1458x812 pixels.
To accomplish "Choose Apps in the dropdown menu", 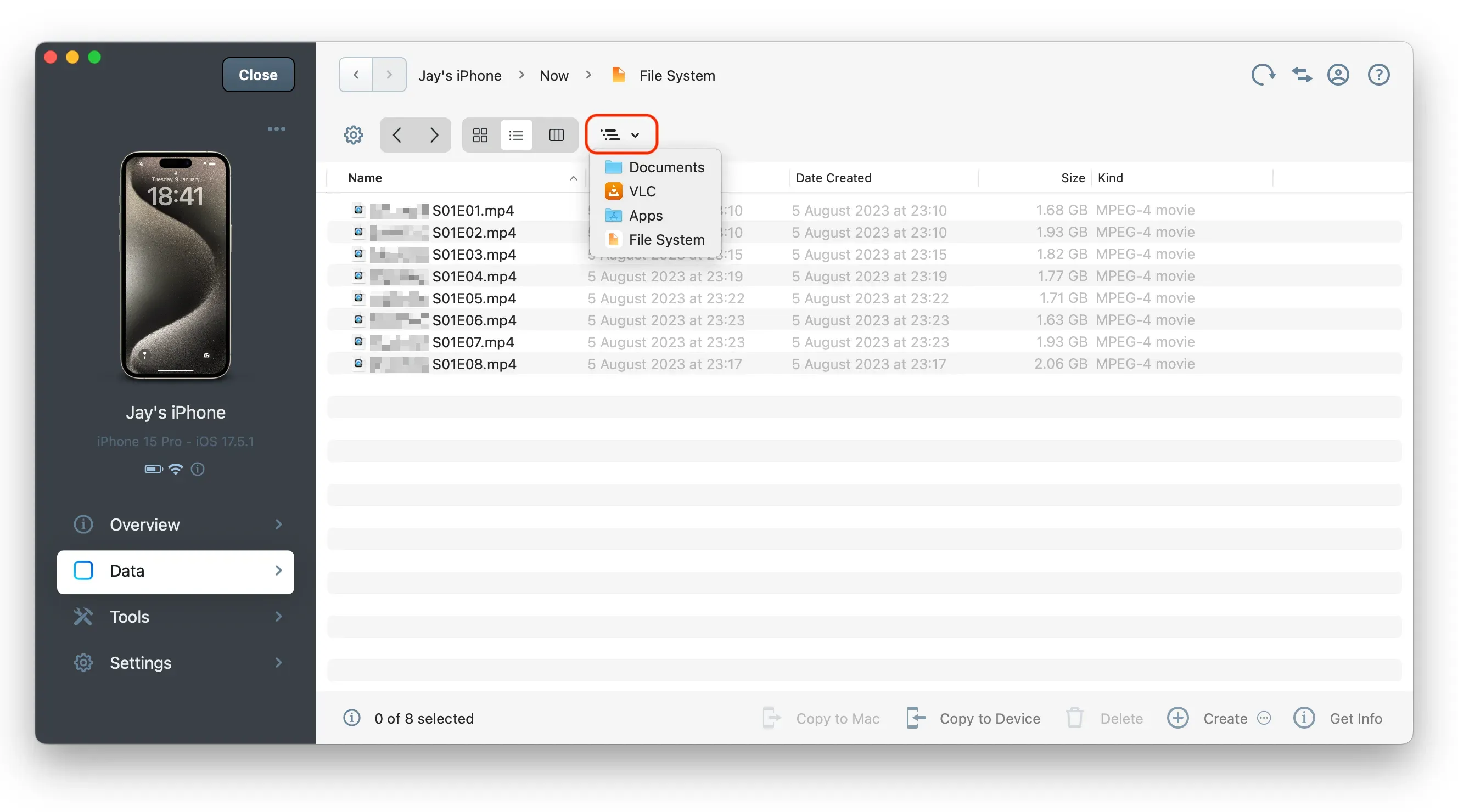I will pyautogui.click(x=646, y=216).
